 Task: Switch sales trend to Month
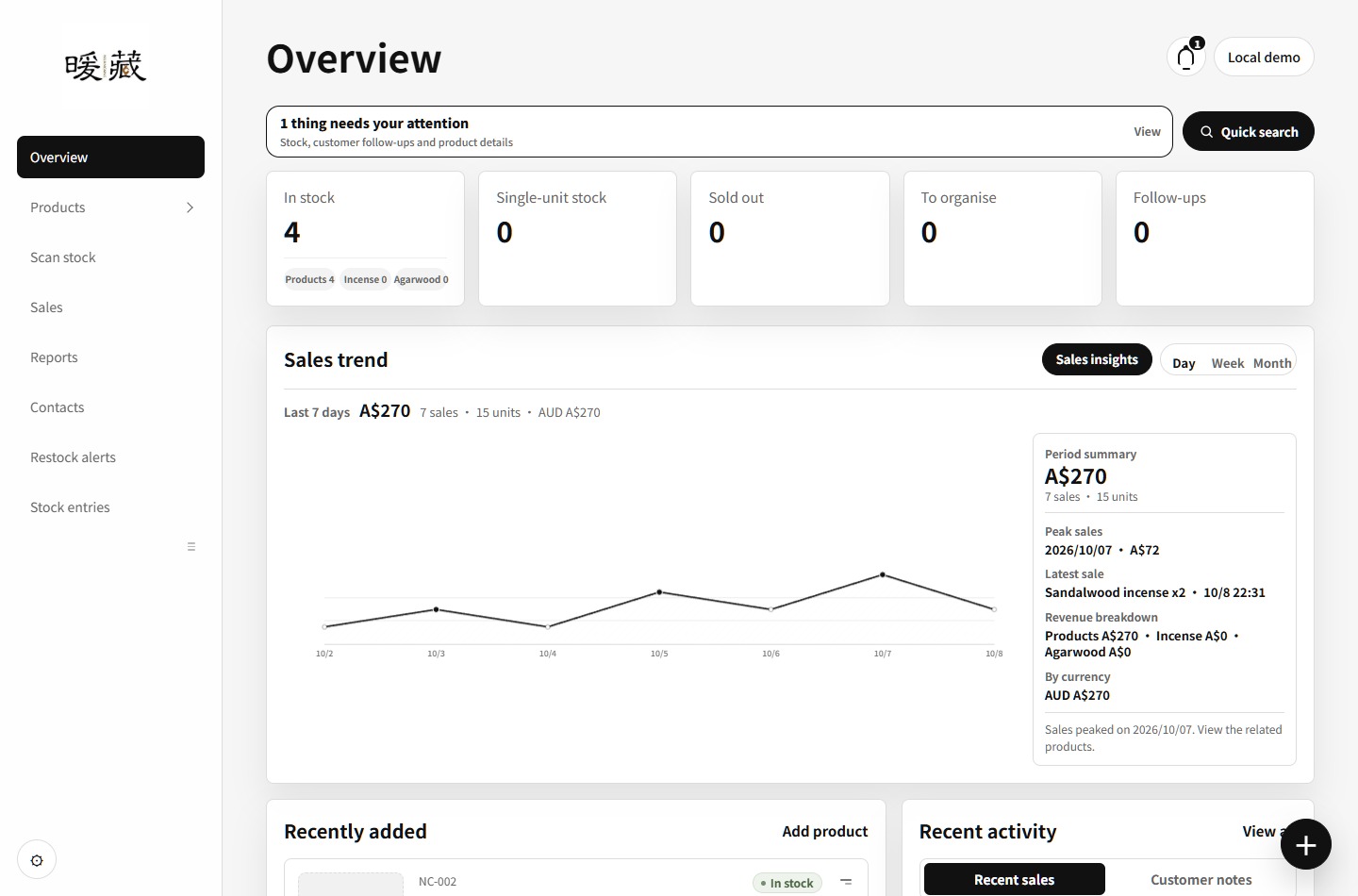click(x=1272, y=363)
